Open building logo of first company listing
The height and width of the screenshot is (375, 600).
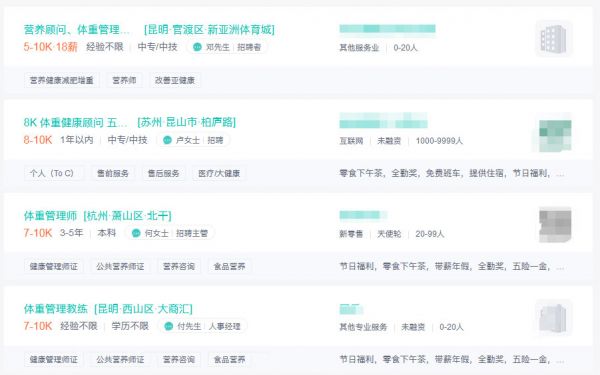(553, 39)
